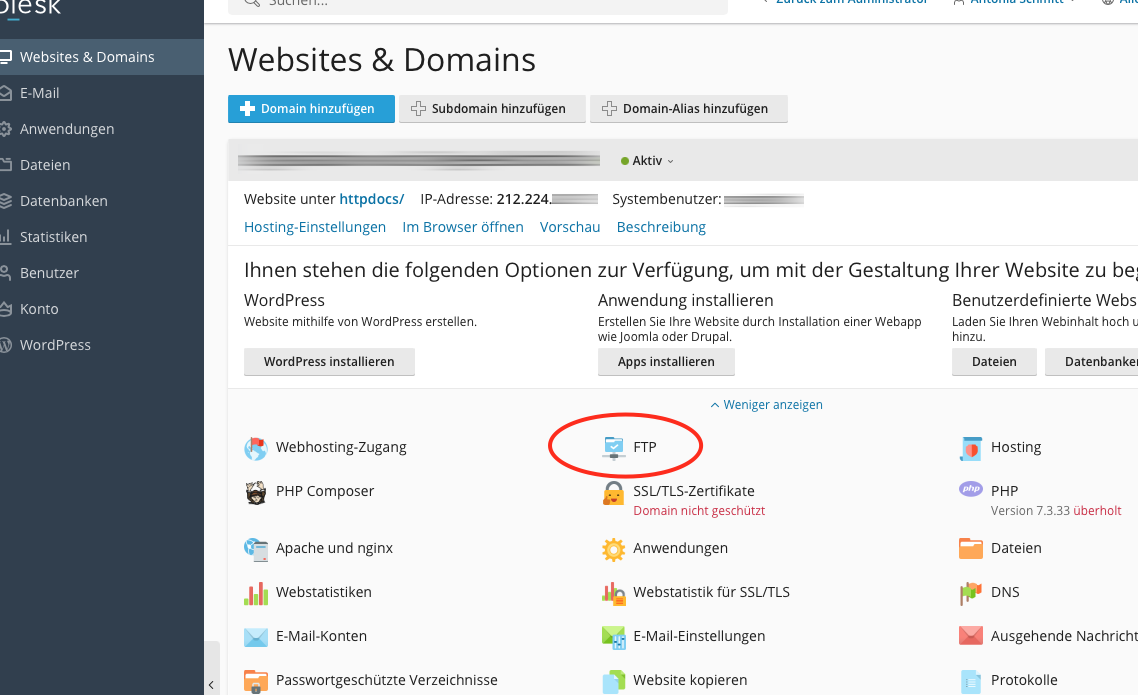
Task: Open PHP Composer via its icon
Action: [256, 491]
